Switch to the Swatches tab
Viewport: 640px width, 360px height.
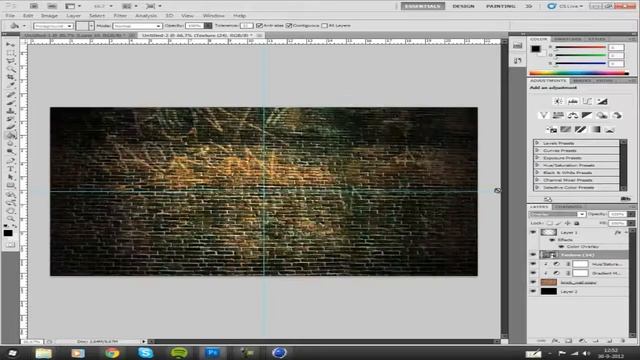[x=567, y=39]
